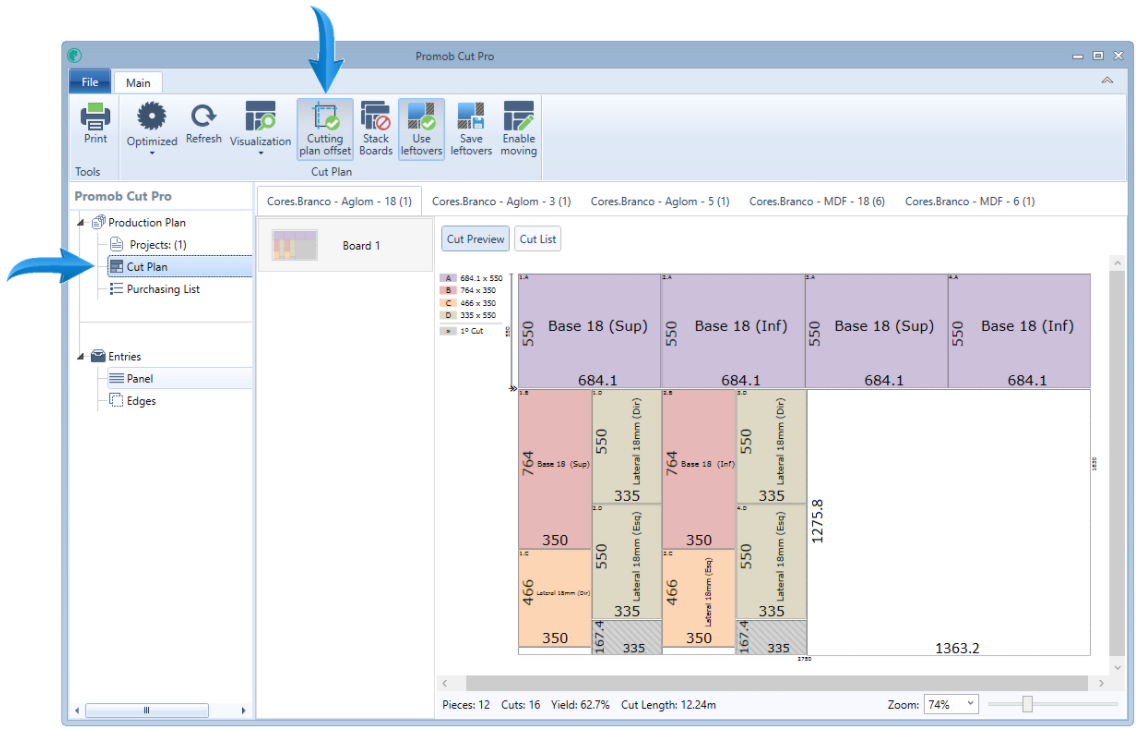Click the Purchasing List icon
The image size is (1136, 730).
[116, 289]
